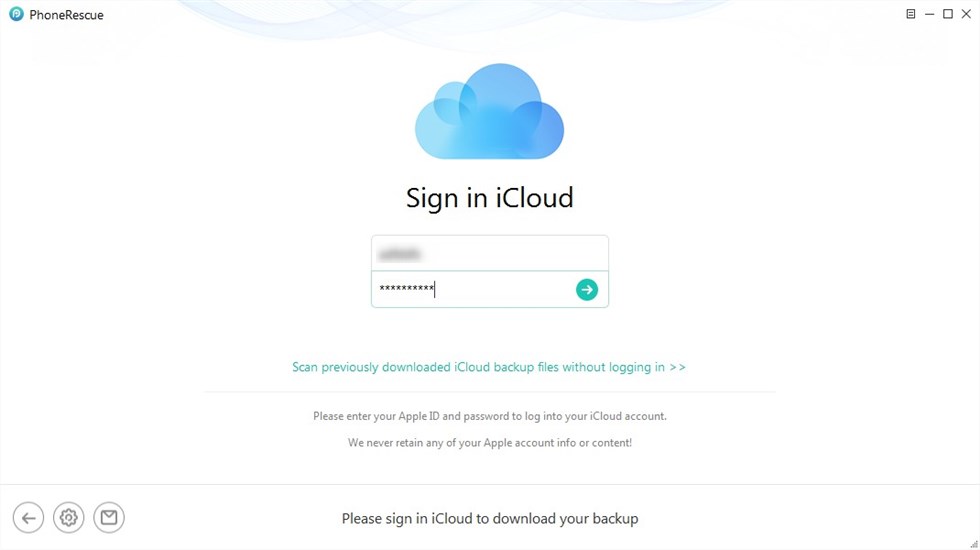Click the PhoneRescue logo icon
Viewport: 980px width, 550px height.
click(16, 14)
